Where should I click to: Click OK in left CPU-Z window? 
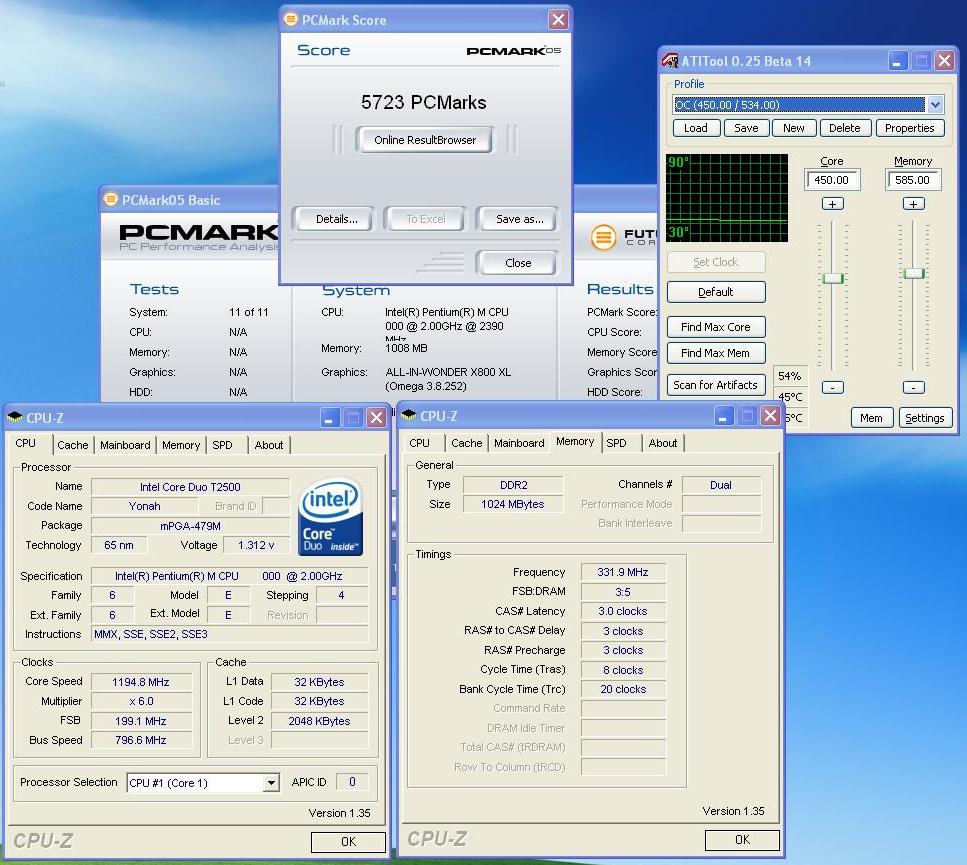tap(348, 842)
